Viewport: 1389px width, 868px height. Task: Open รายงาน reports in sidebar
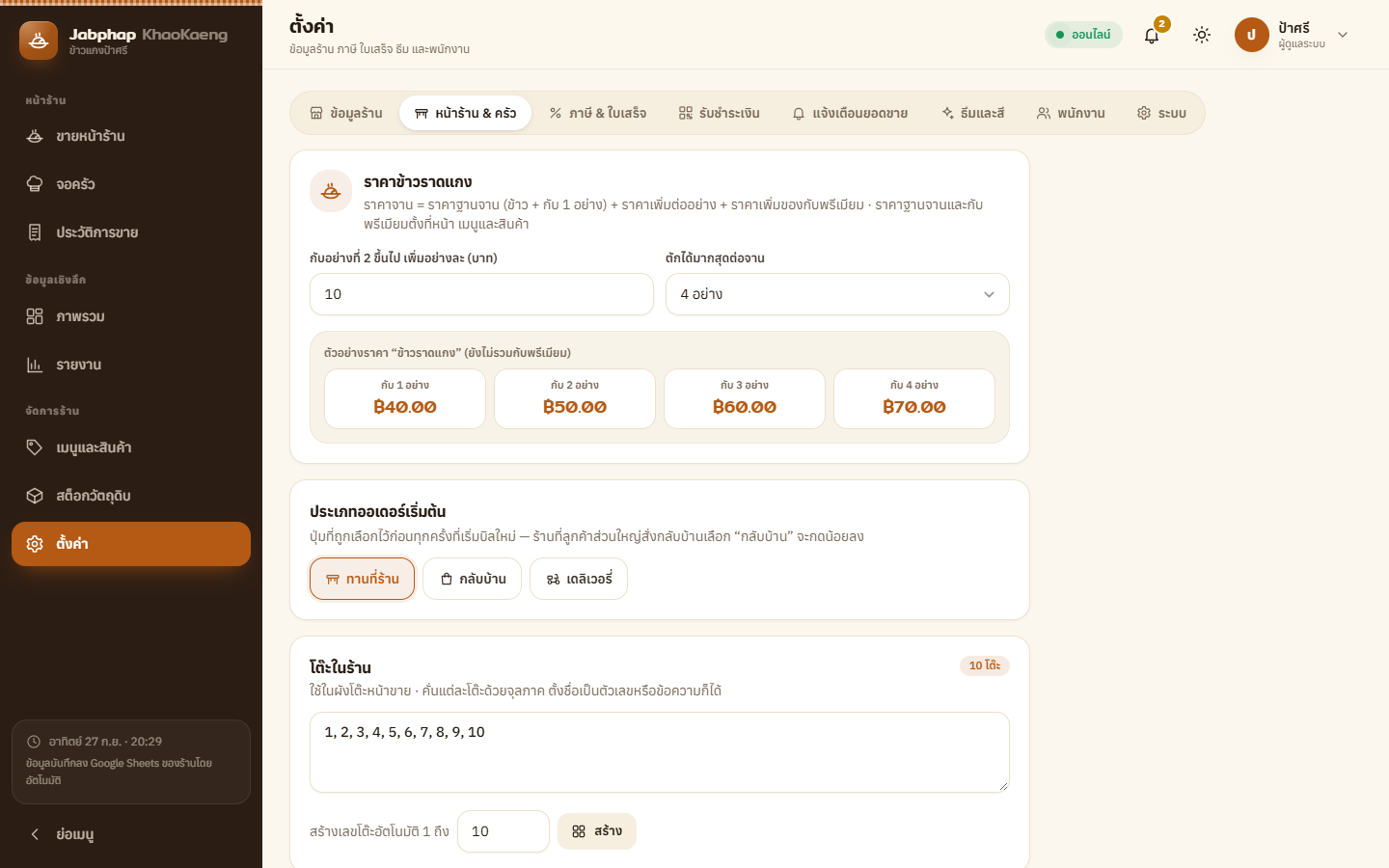pos(131,365)
